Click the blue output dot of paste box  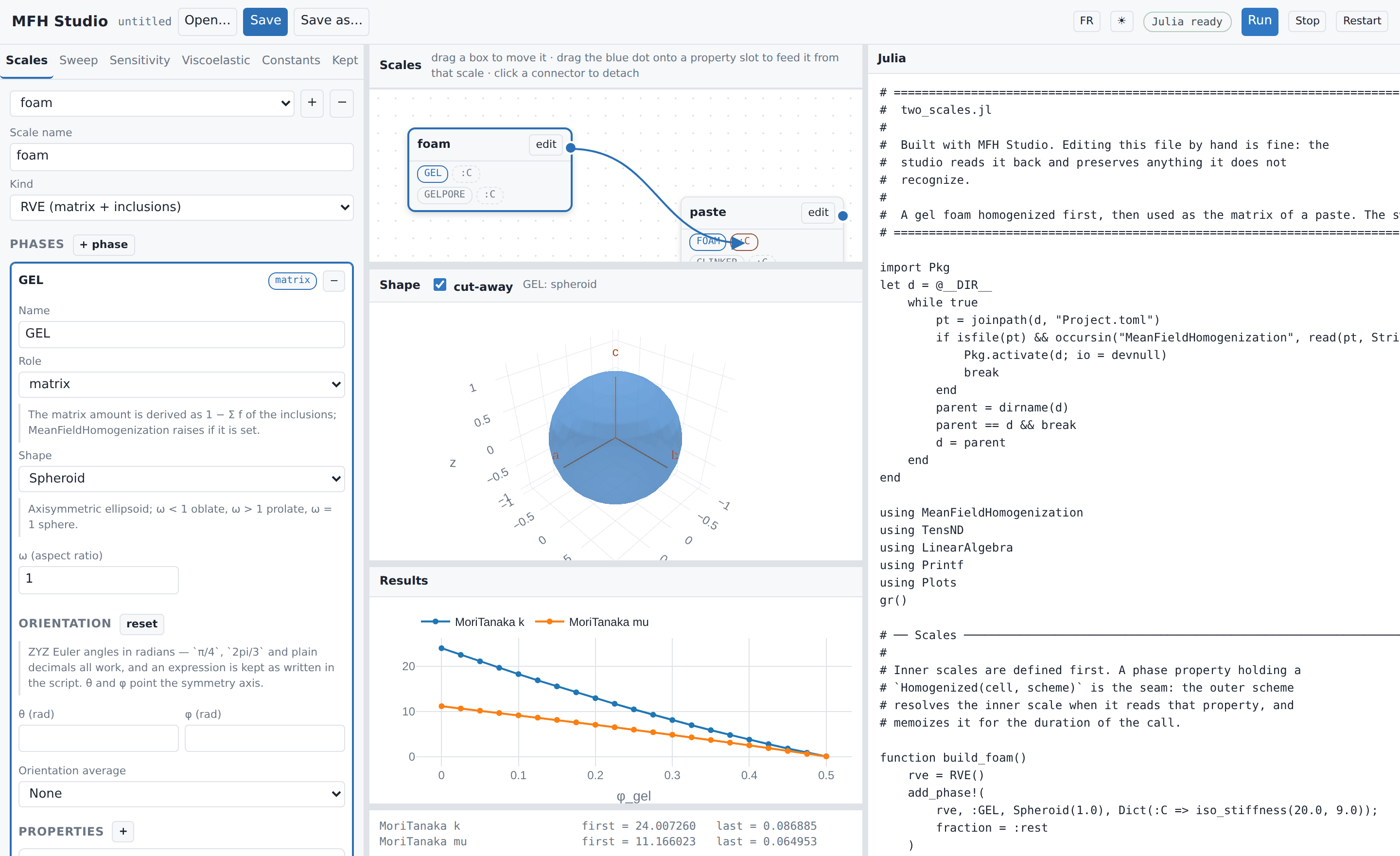(x=843, y=216)
